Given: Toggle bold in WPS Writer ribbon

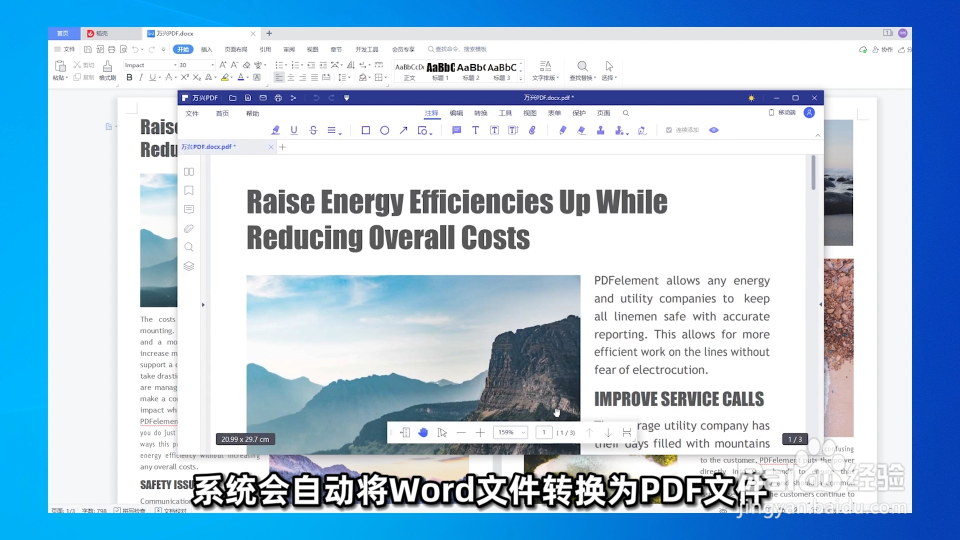Looking at the screenshot, I should [129, 78].
